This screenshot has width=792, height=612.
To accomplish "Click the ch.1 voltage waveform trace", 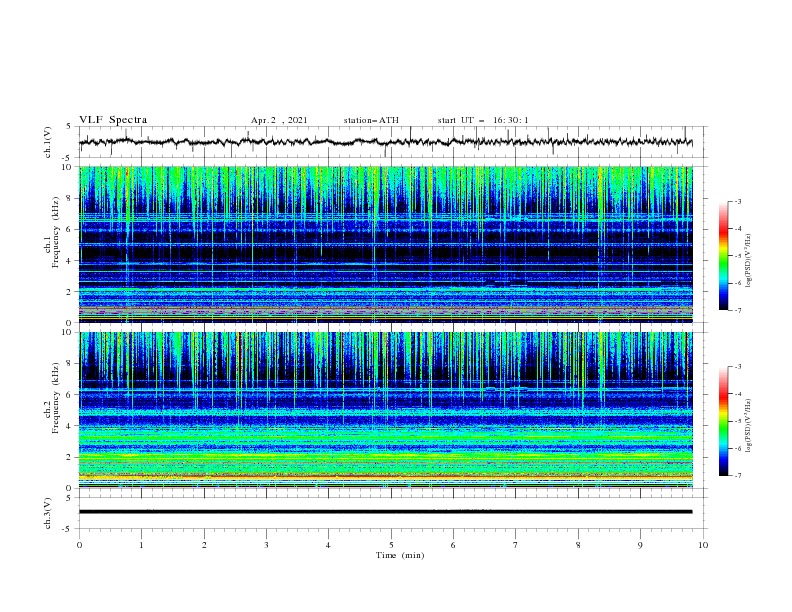I will [x=385, y=142].
